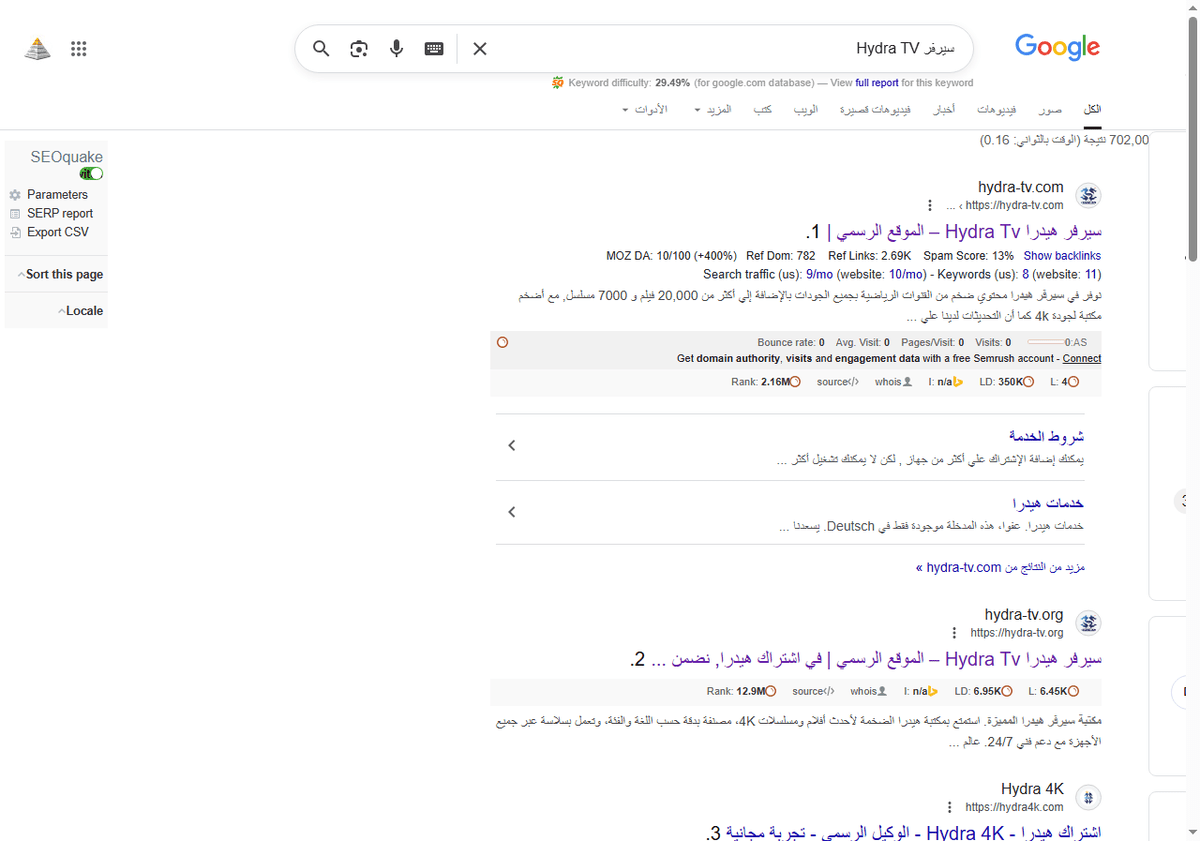Search by image using the Google Lens icon
Viewport: 1200px width, 841px height.
[x=358, y=48]
